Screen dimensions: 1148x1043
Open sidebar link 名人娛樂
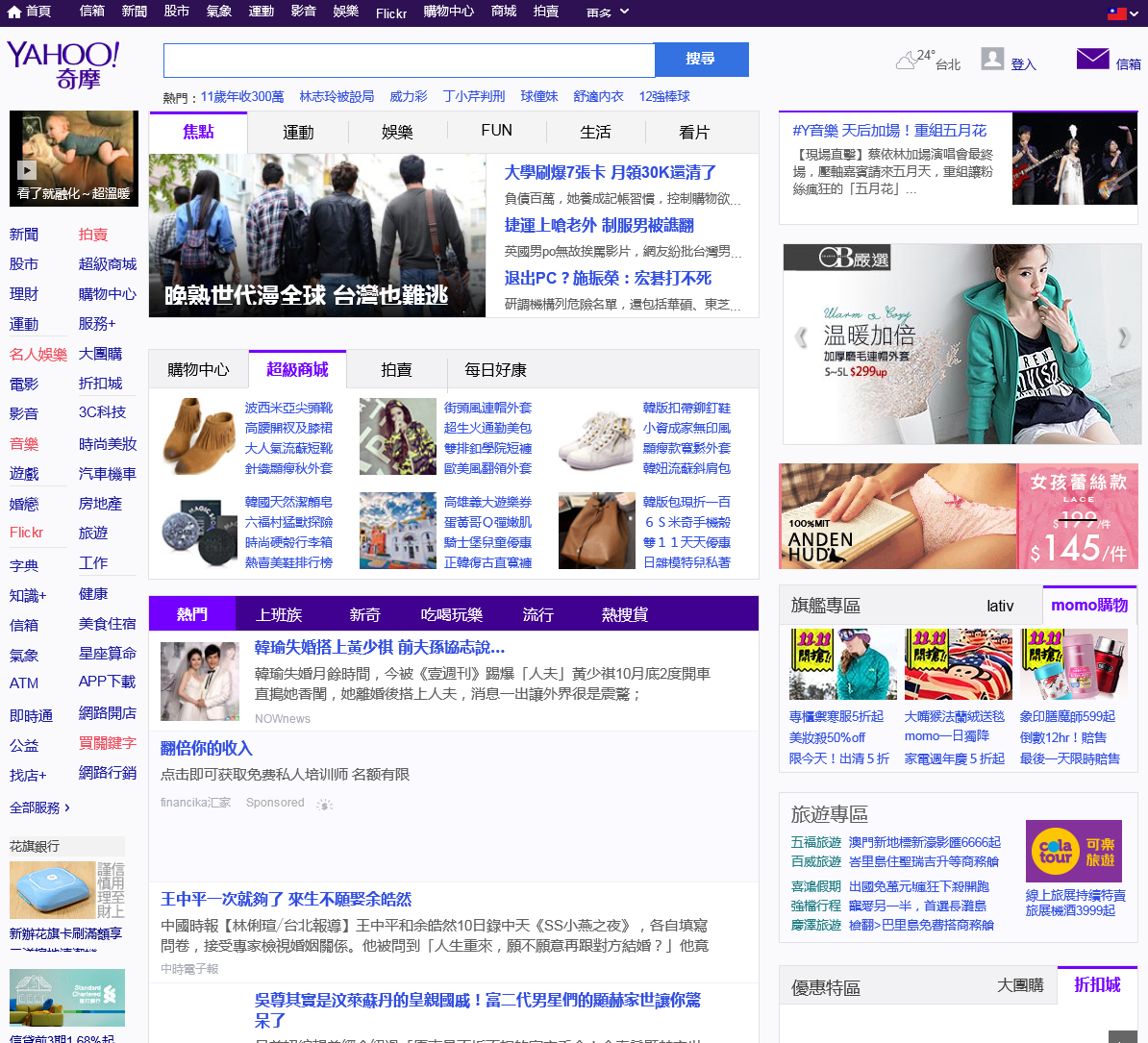click(x=38, y=355)
